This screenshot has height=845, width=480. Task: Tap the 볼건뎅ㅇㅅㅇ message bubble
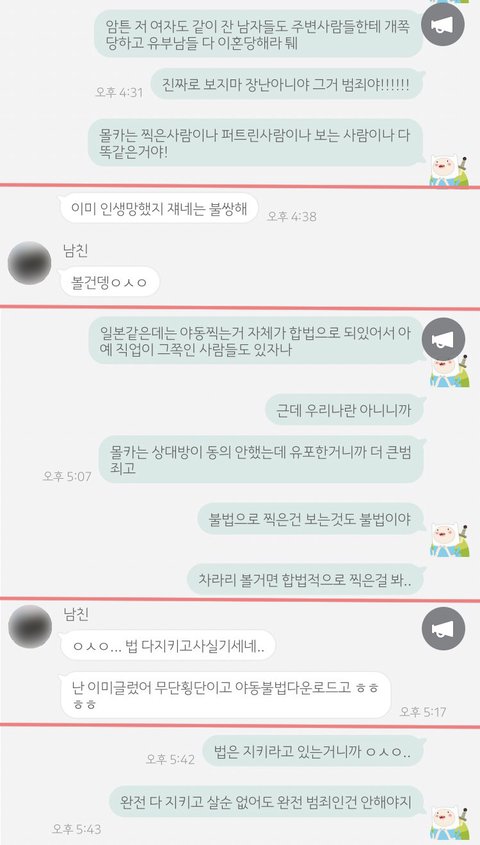tap(109, 282)
